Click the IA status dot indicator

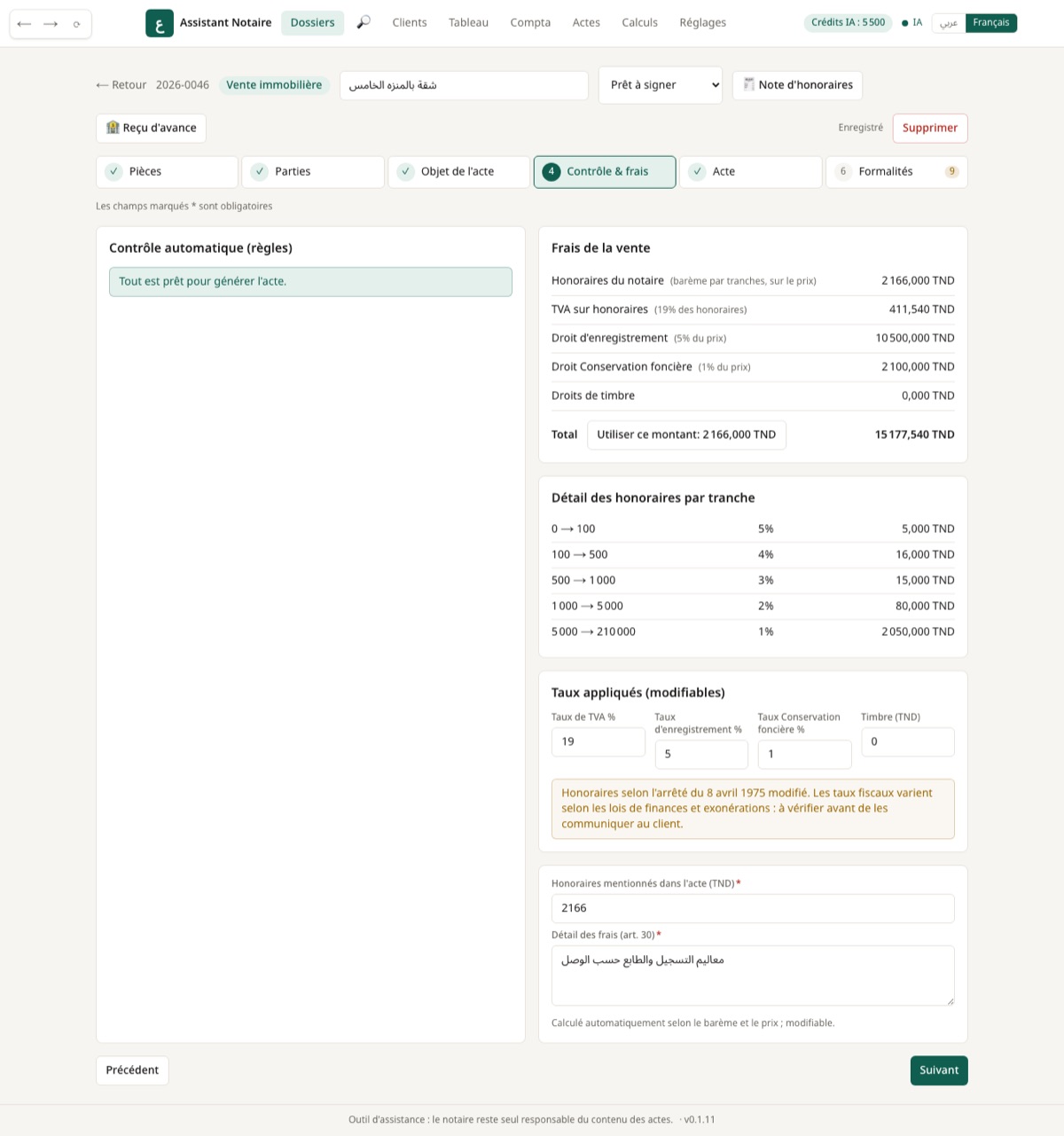pos(904,23)
